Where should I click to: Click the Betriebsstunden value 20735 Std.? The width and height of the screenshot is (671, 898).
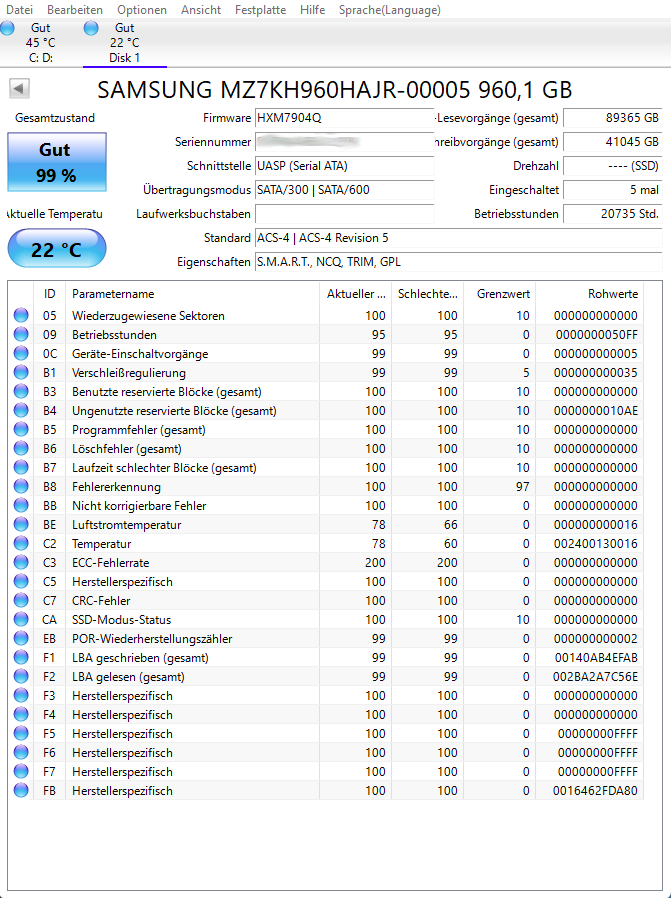pyautogui.click(x=613, y=214)
